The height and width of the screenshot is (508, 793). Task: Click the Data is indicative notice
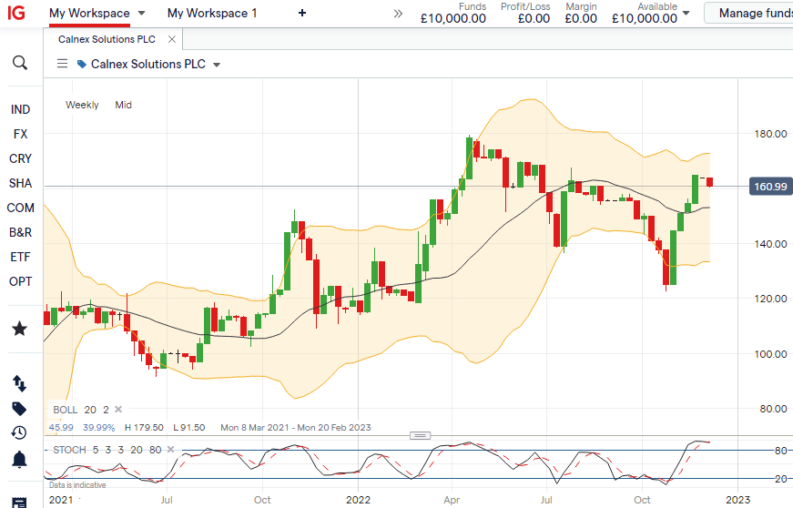tap(77, 485)
